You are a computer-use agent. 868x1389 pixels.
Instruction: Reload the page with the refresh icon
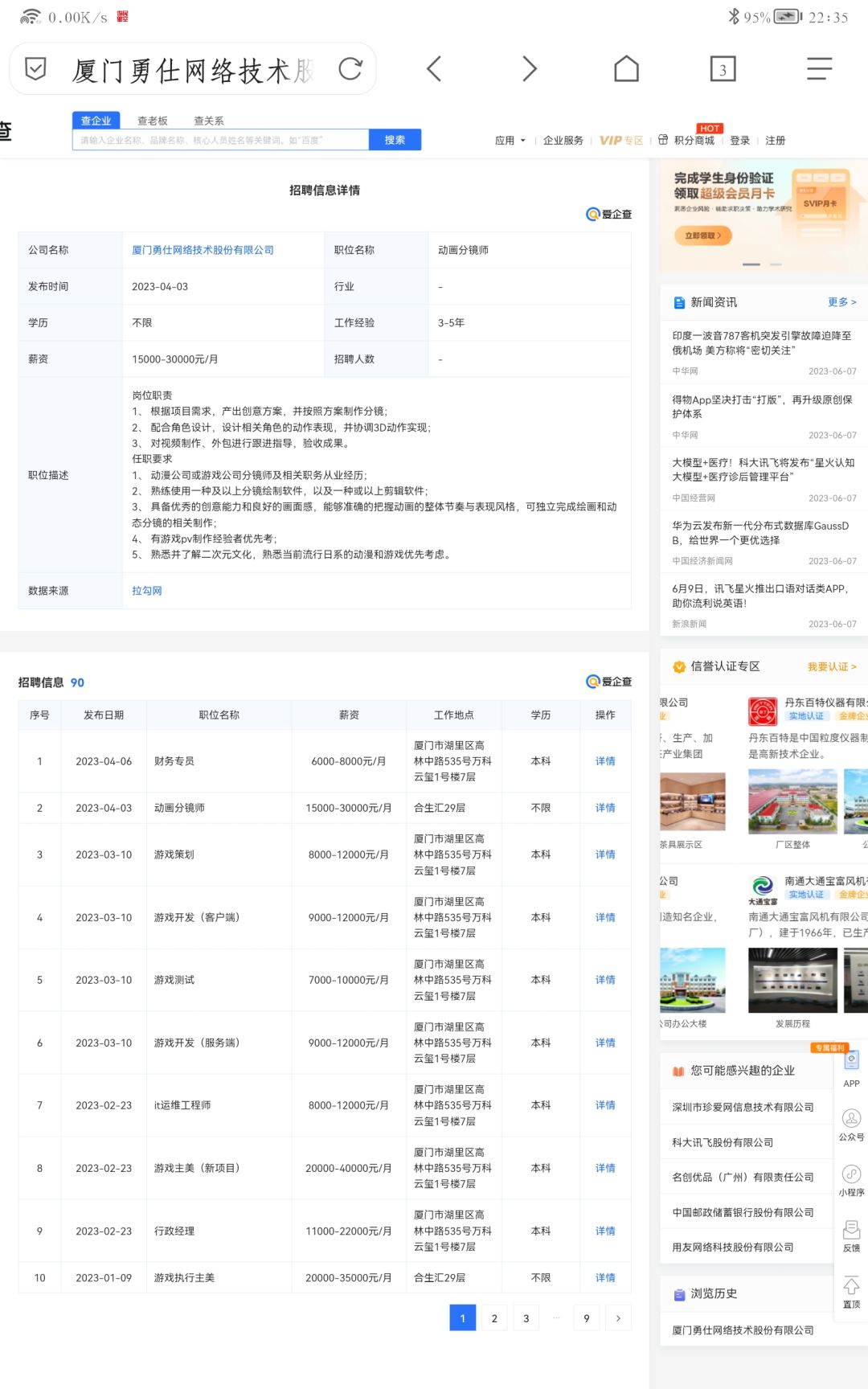(350, 69)
